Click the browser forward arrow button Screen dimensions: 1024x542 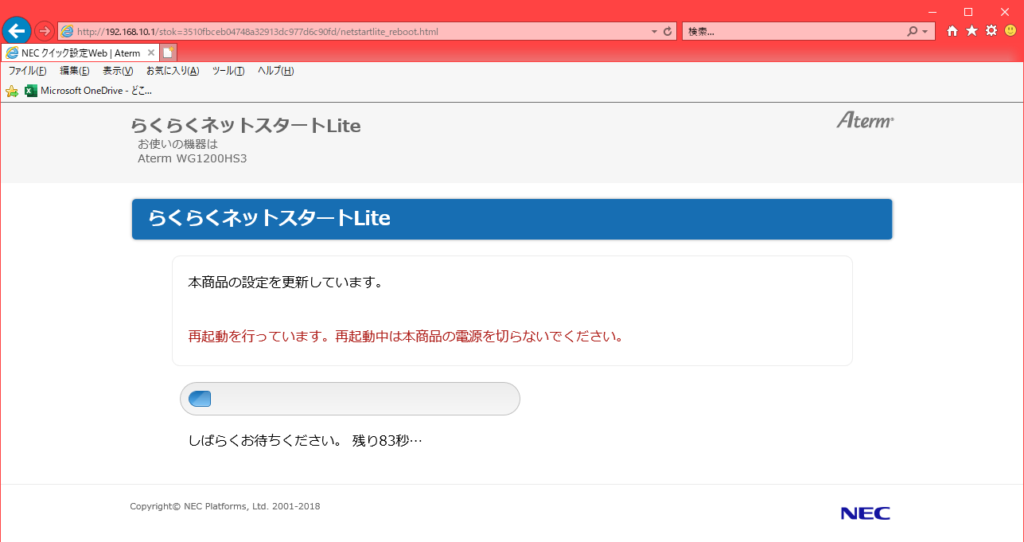click(44, 31)
